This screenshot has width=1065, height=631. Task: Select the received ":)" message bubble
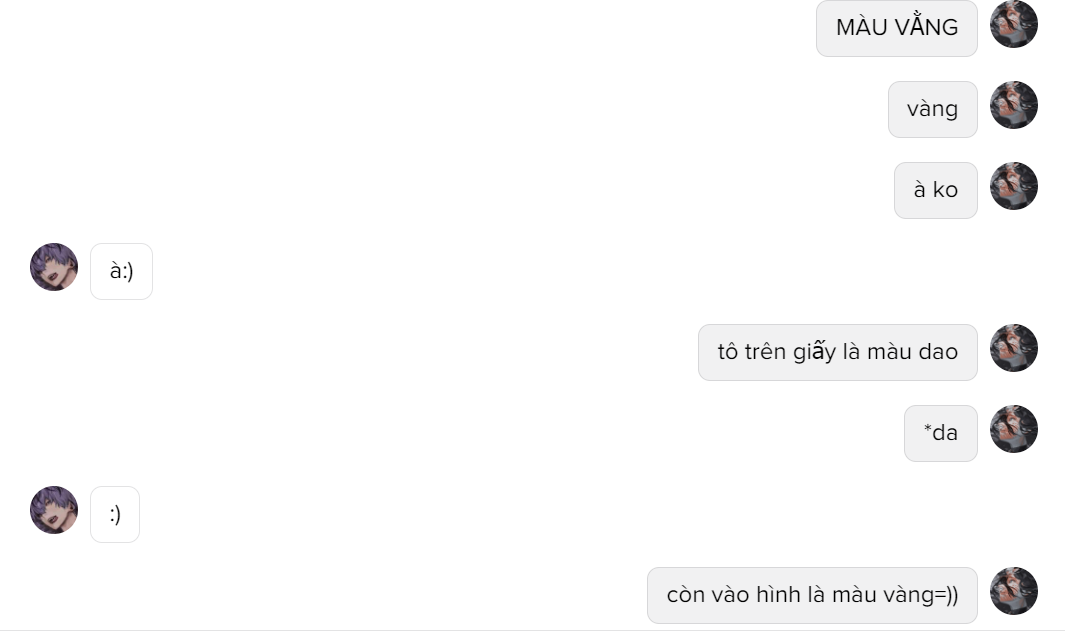[x=115, y=514]
